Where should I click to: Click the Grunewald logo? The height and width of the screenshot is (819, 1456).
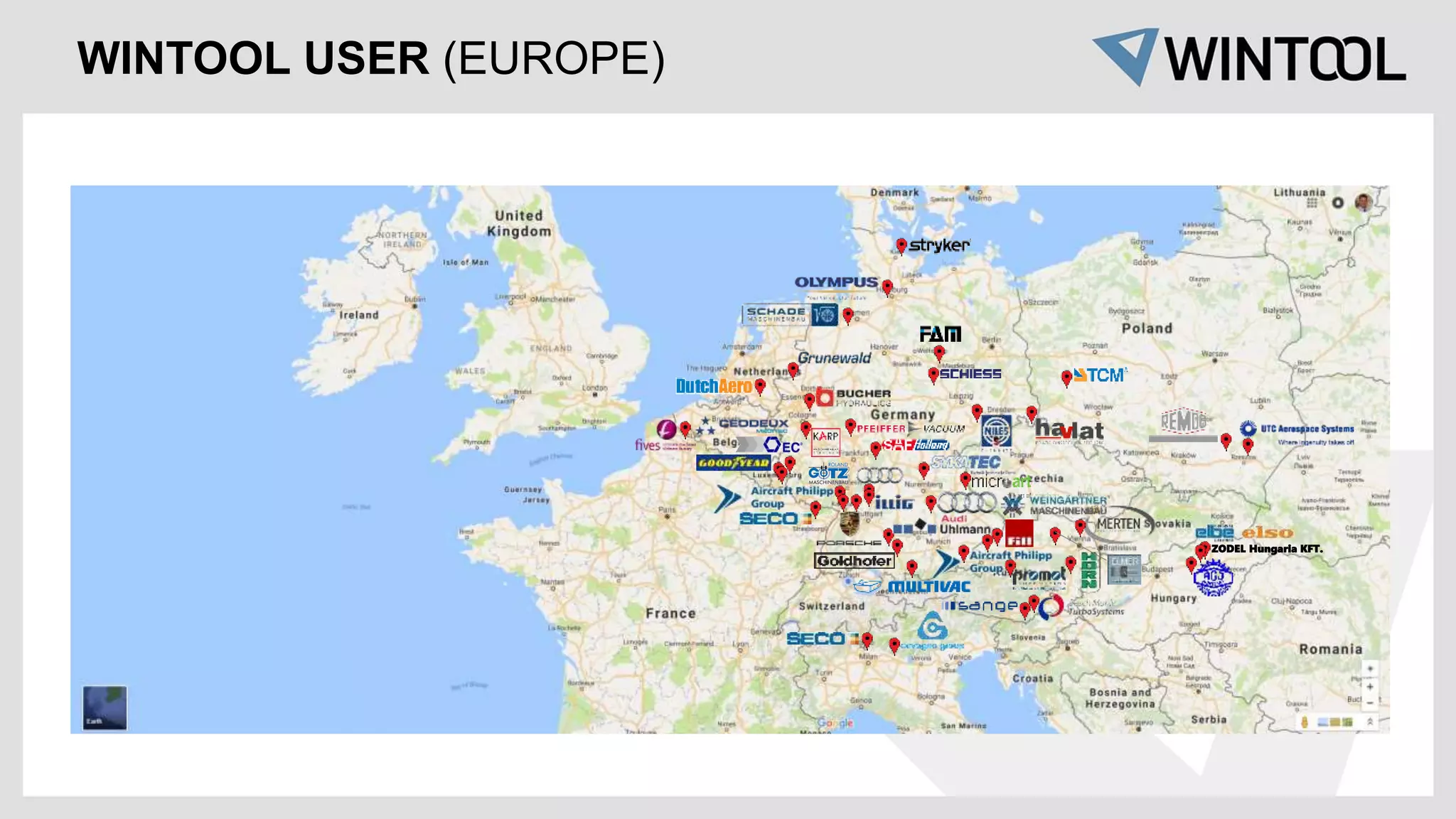(x=835, y=358)
